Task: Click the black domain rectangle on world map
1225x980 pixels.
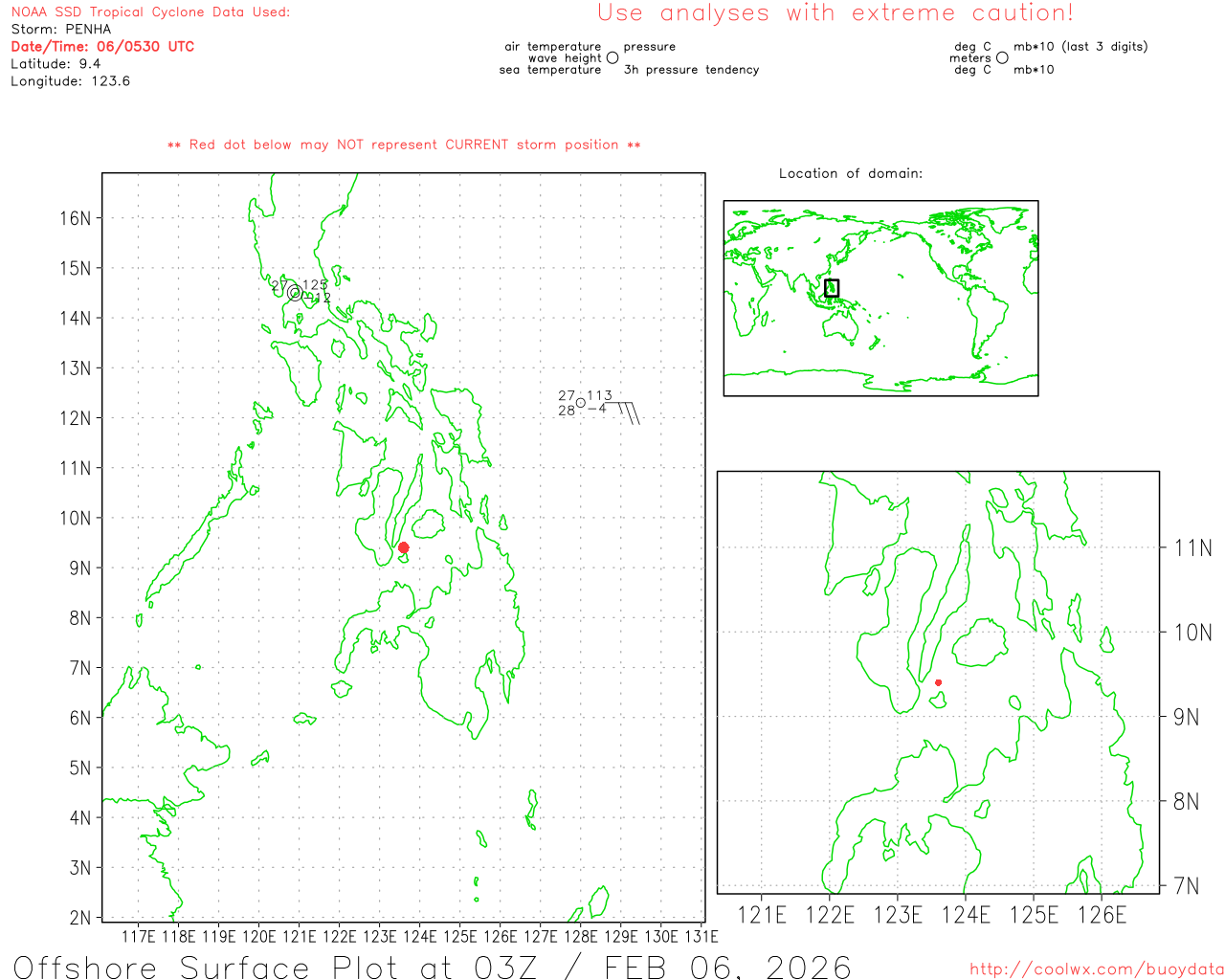Action: [832, 287]
